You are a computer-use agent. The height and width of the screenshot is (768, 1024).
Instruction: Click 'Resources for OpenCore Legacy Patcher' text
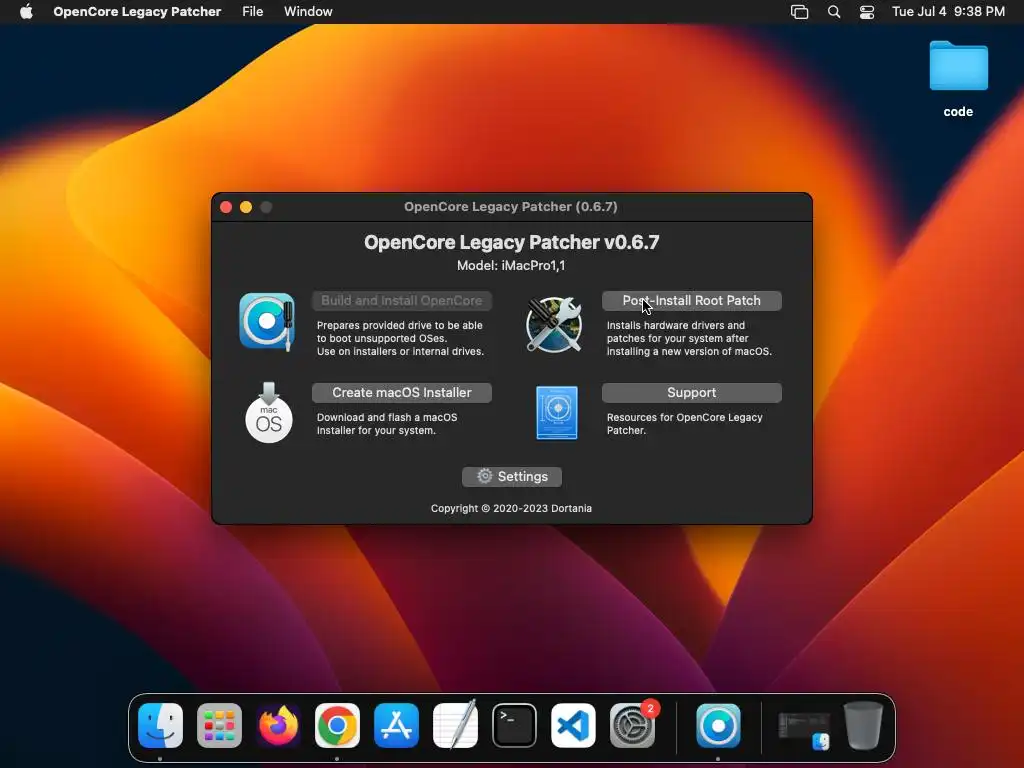point(684,424)
